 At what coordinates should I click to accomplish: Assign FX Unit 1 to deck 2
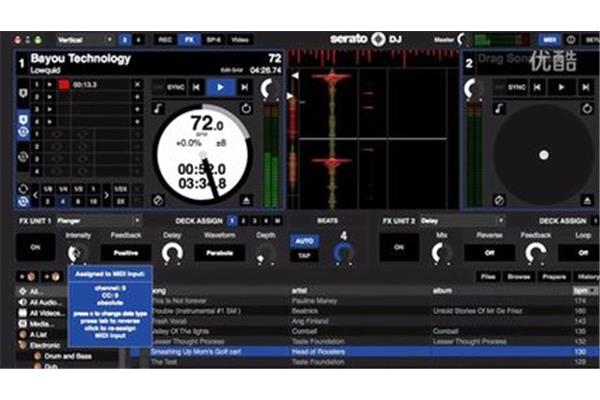coord(243,221)
